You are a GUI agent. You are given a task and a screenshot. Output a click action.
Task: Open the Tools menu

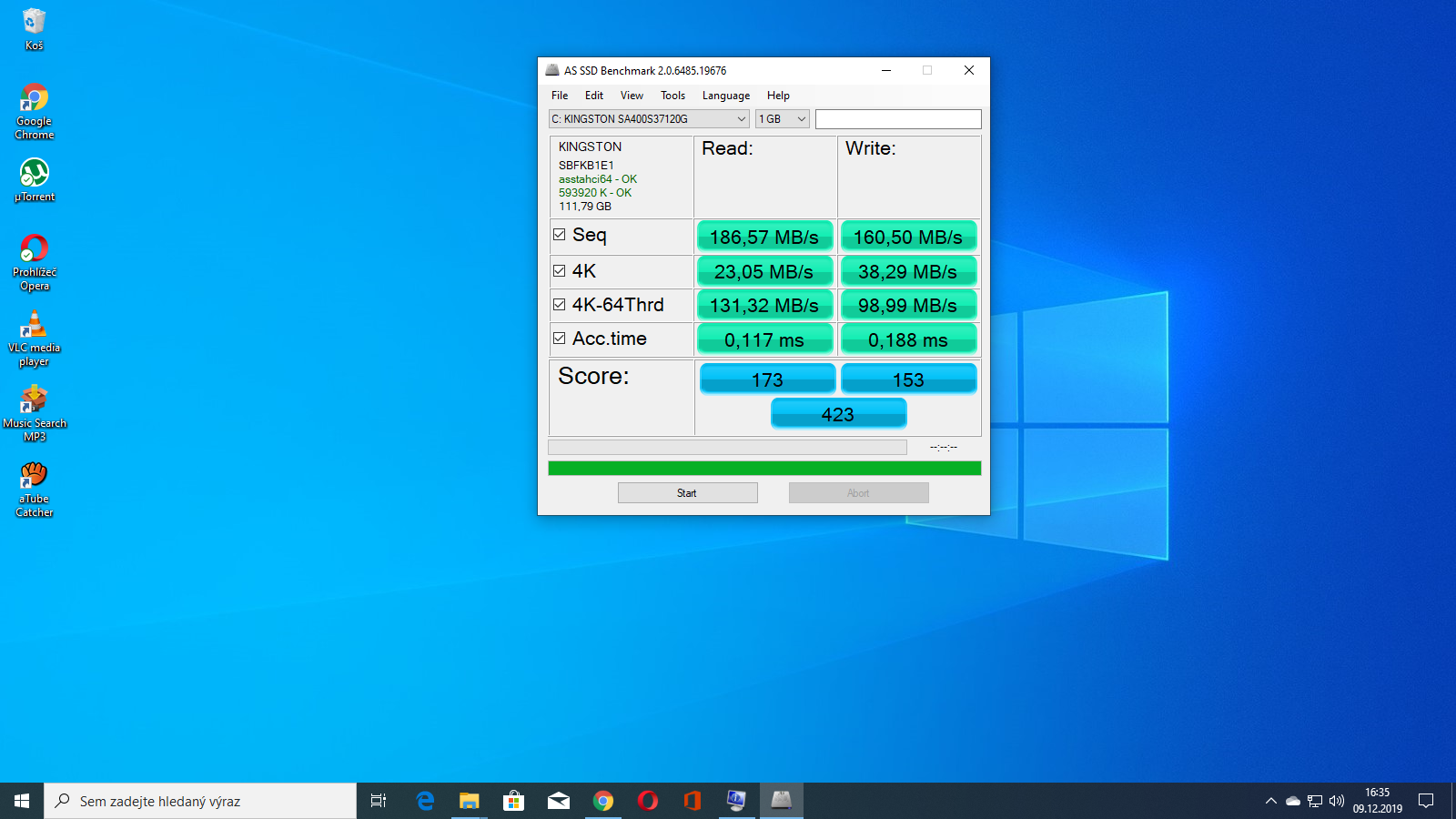[672, 96]
